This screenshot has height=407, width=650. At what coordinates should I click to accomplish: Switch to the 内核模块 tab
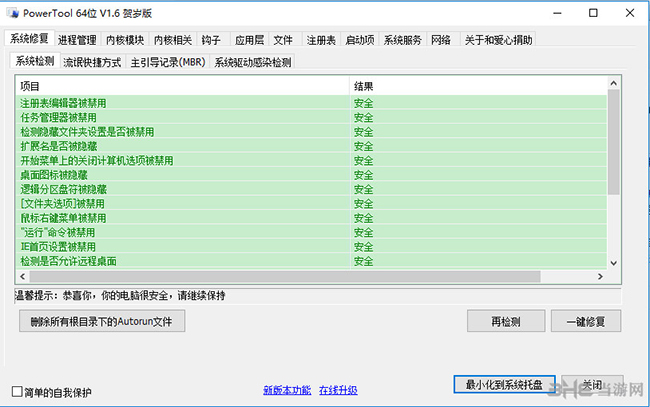point(125,40)
